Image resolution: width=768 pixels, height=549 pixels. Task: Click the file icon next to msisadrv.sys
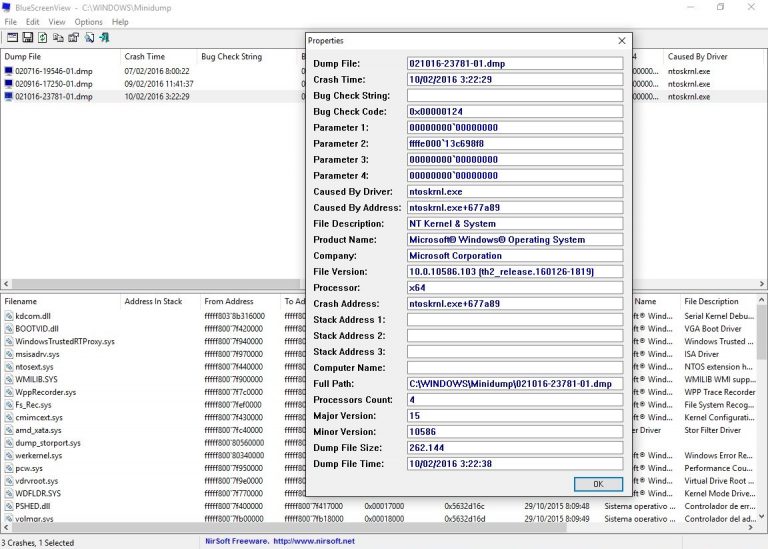9,354
